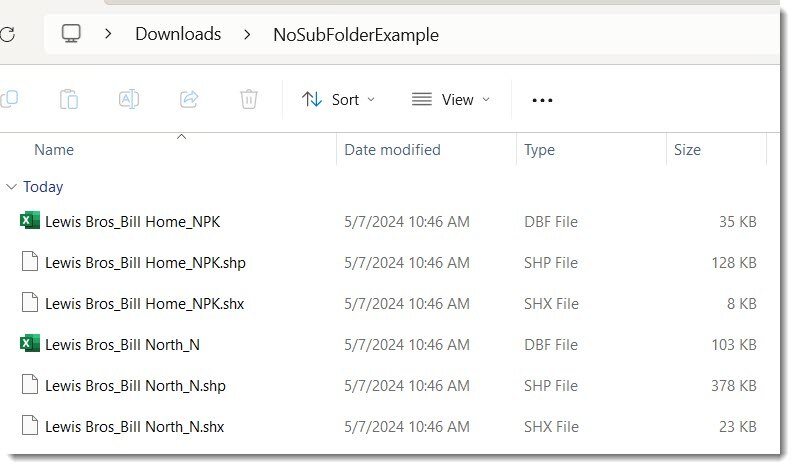Select the Lewis Bros_Bill North_N.shx file
795x469 pixels.
134,427
